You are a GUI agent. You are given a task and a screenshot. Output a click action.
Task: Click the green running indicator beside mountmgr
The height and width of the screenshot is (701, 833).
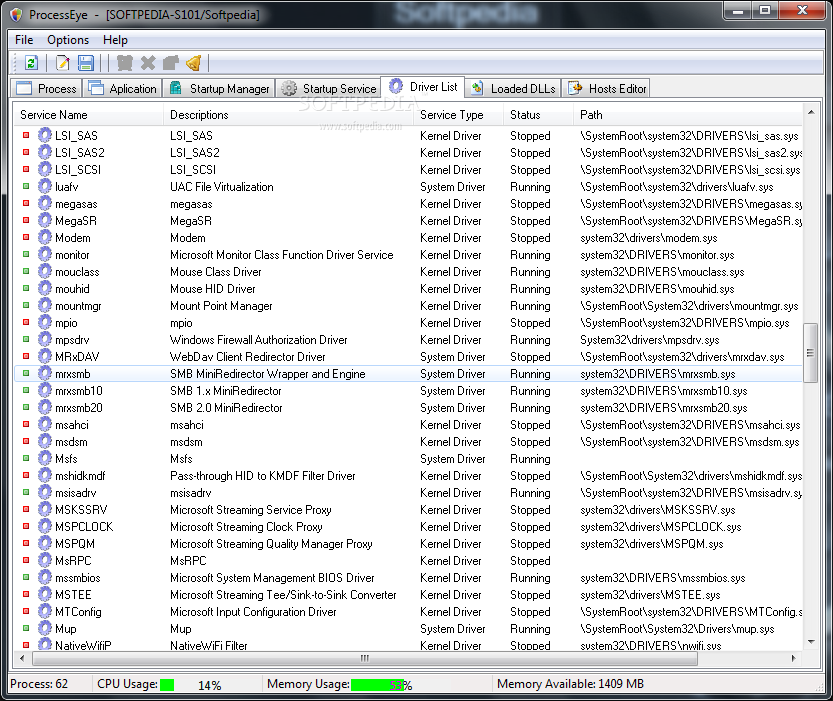point(26,305)
